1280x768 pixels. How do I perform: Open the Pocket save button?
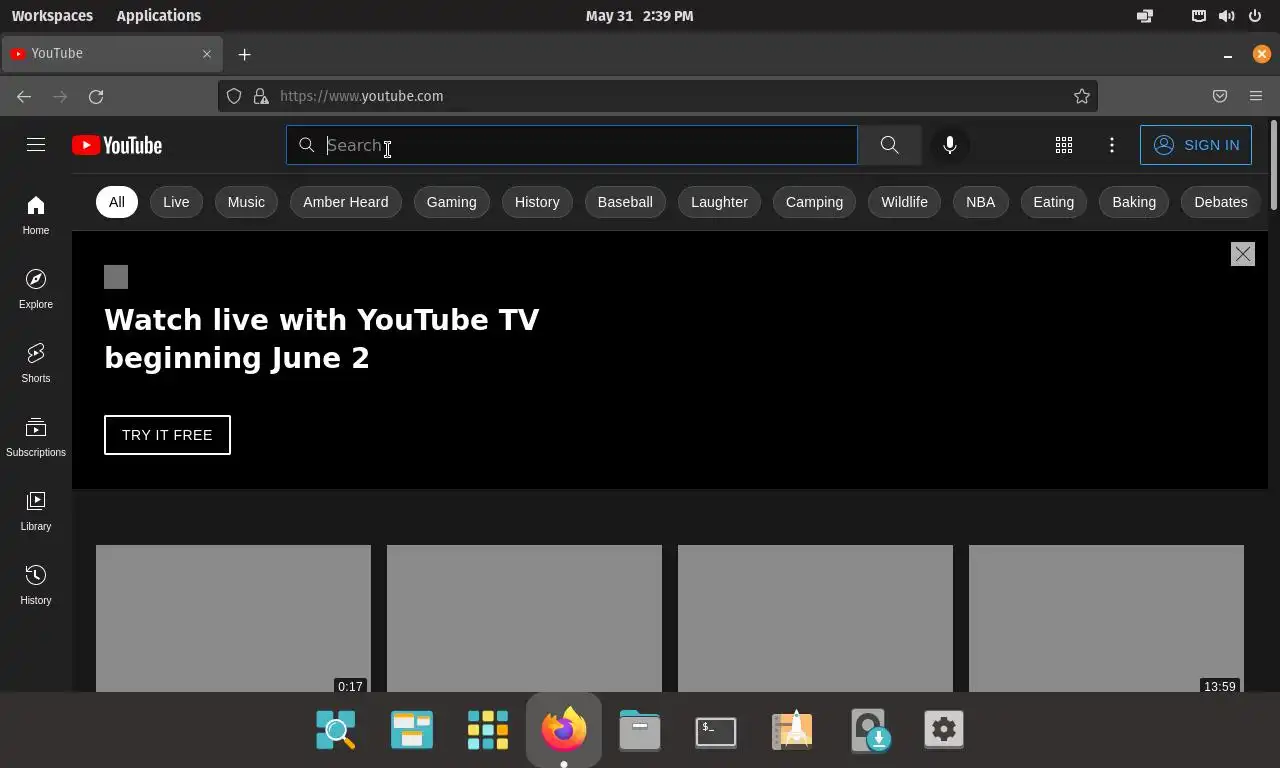point(1220,96)
